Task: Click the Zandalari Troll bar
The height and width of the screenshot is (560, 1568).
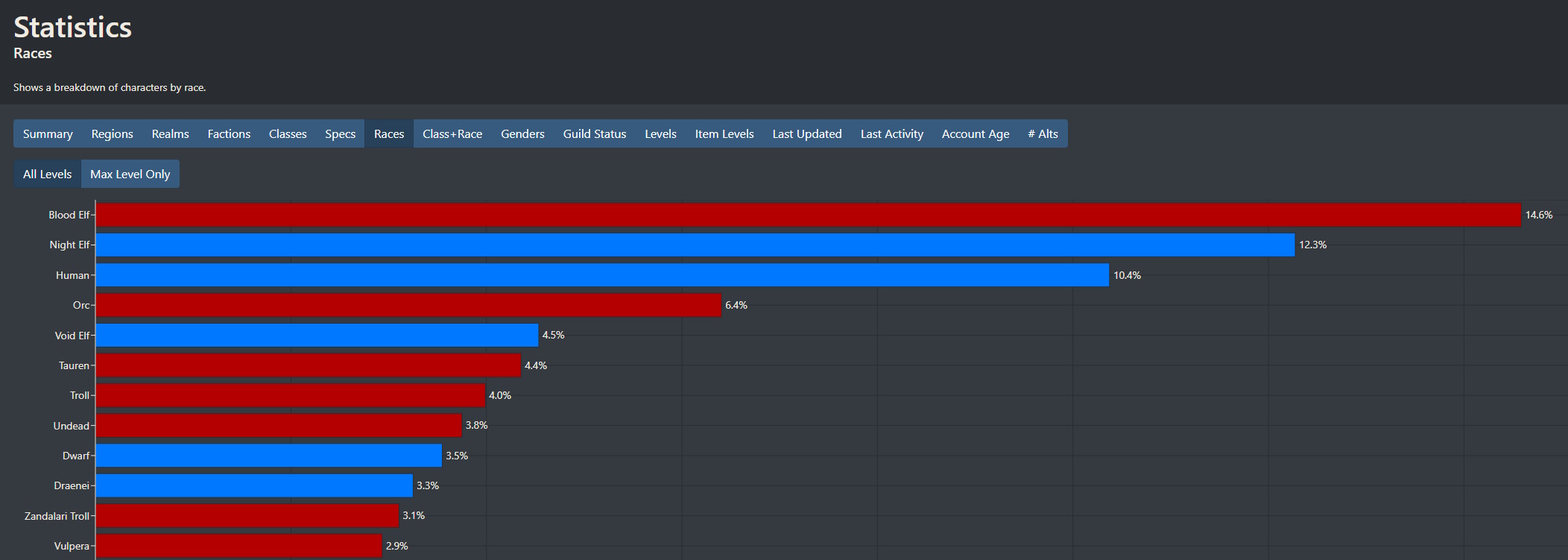Action: coord(247,515)
